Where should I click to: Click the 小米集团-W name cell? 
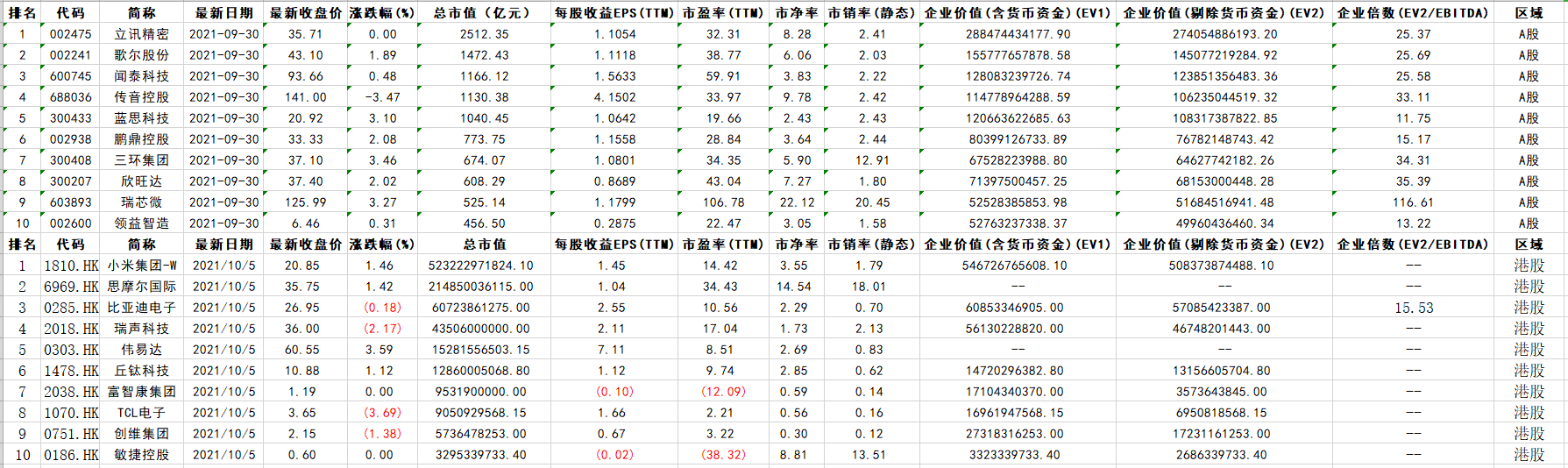141,266
